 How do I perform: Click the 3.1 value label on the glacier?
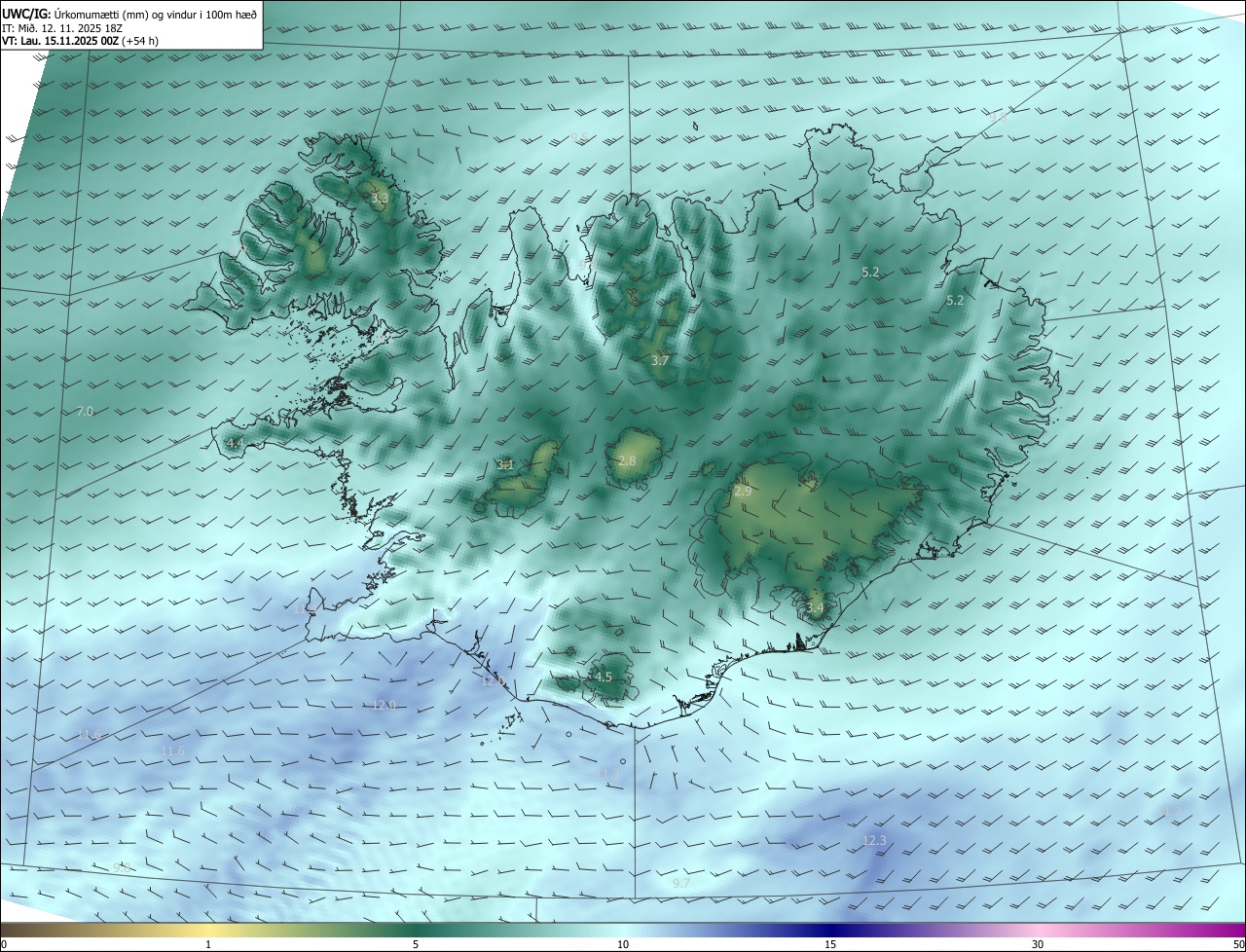pyautogui.click(x=505, y=465)
